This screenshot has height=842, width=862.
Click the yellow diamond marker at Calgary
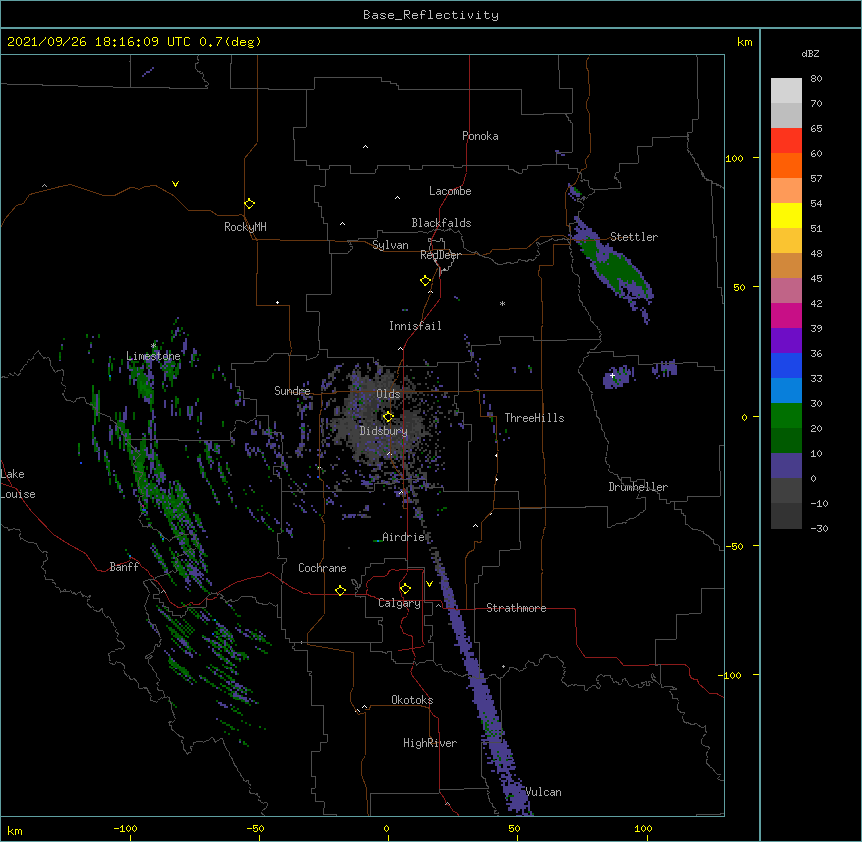coord(405,589)
